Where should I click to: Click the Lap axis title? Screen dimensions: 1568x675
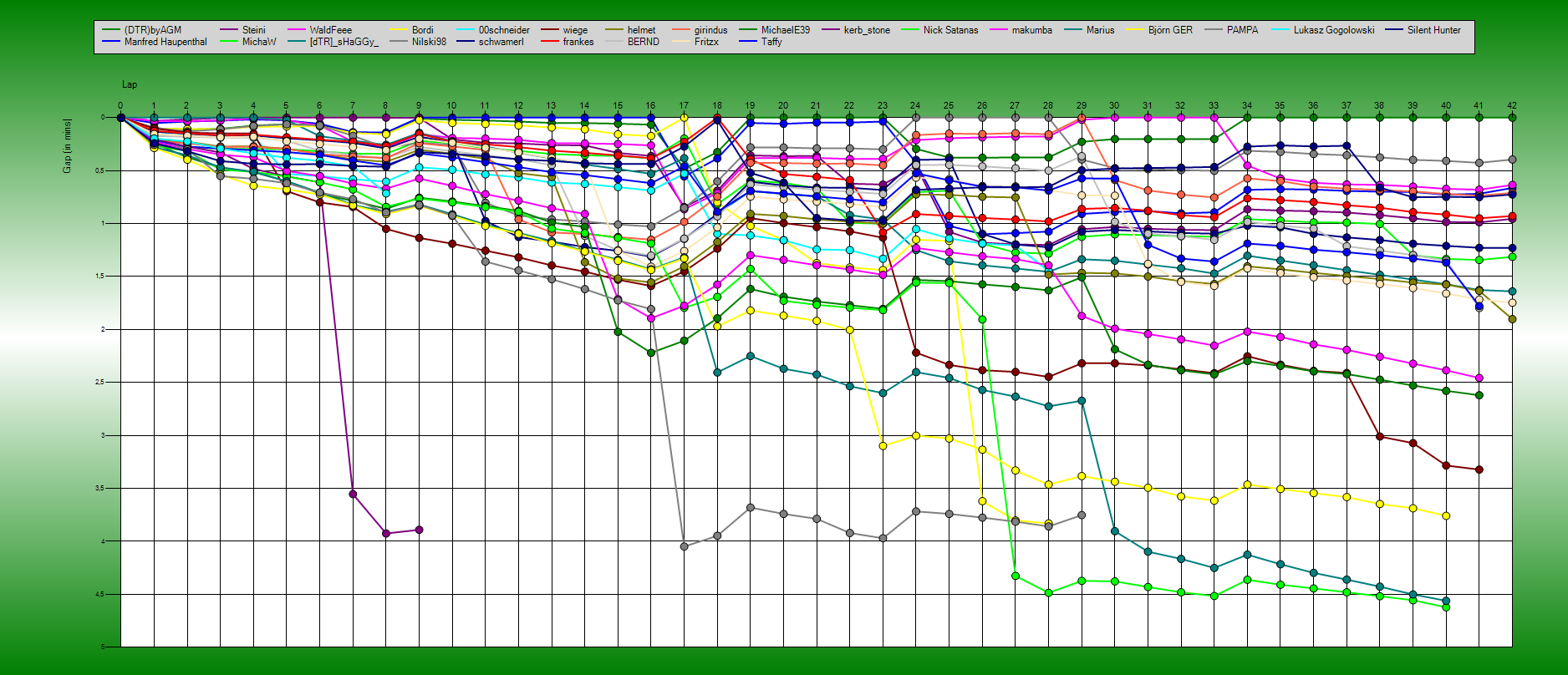(x=130, y=84)
